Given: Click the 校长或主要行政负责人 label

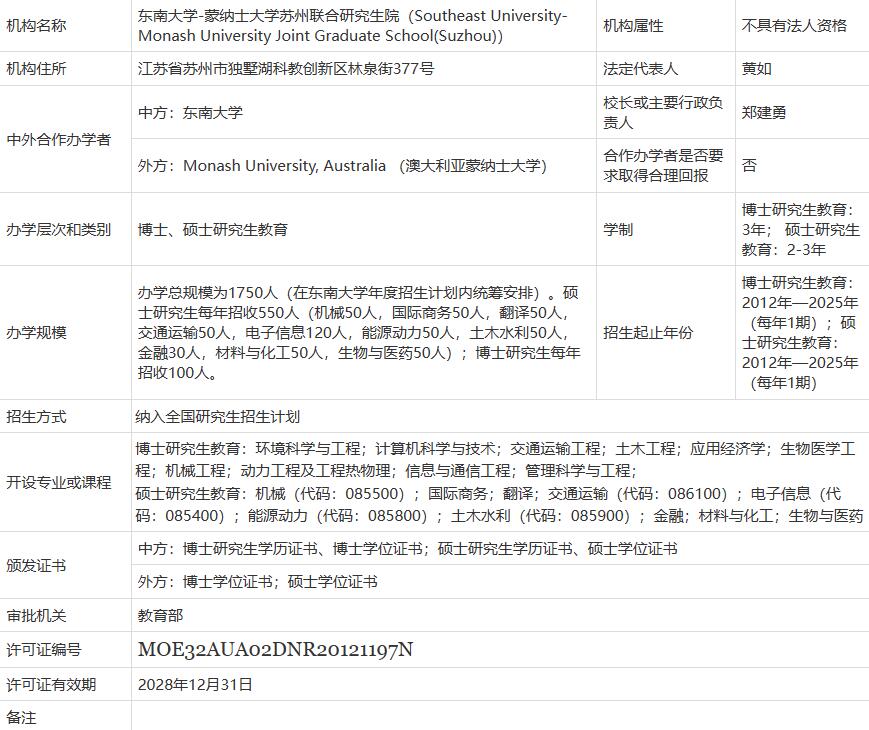Looking at the screenshot, I should coord(663,113).
